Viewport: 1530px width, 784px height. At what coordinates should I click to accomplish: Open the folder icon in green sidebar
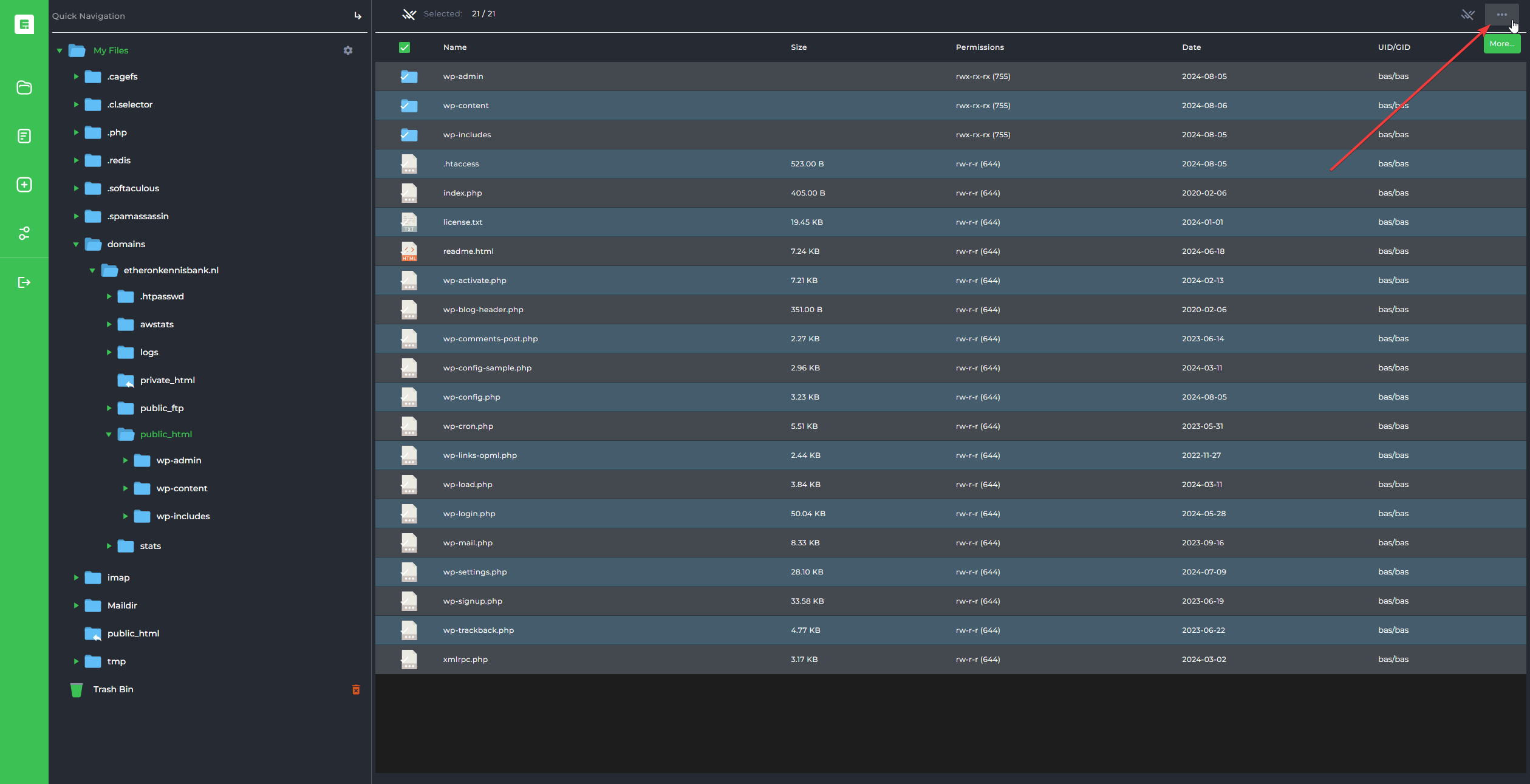click(x=24, y=87)
